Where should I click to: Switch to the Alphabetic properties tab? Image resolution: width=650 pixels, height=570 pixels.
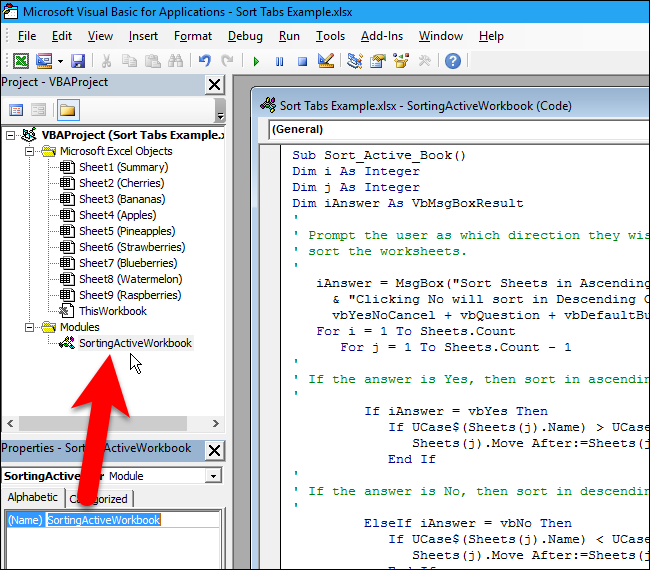pyautogui.click(x=32, y=498)
